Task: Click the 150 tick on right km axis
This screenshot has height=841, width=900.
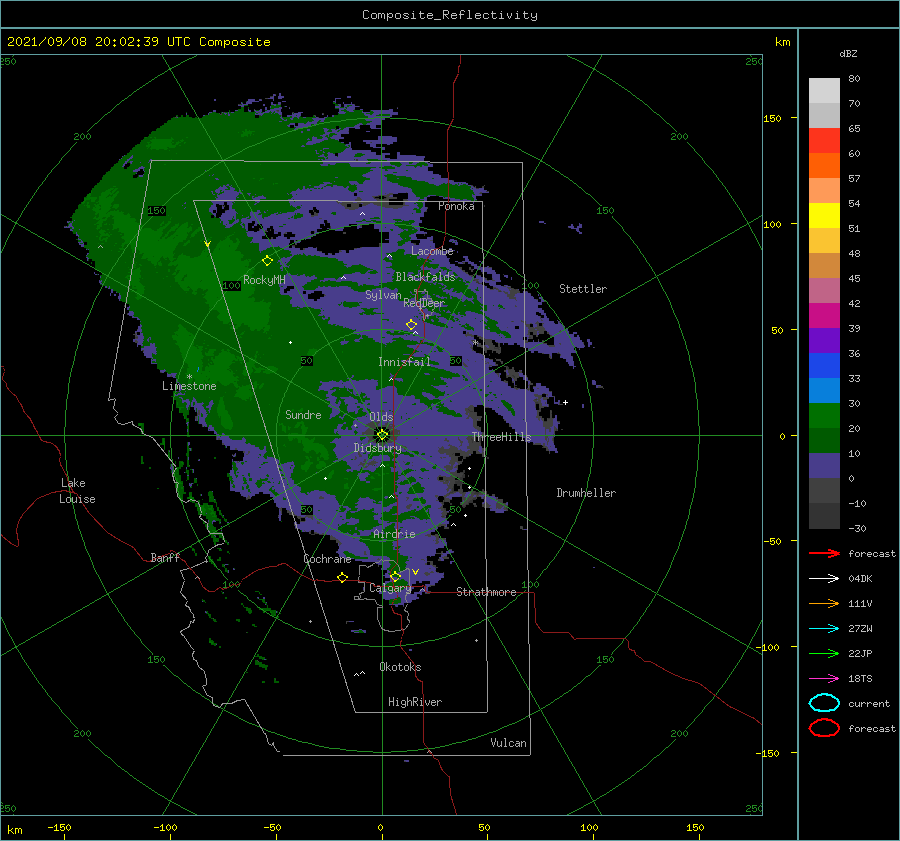Action: point(772,118)
